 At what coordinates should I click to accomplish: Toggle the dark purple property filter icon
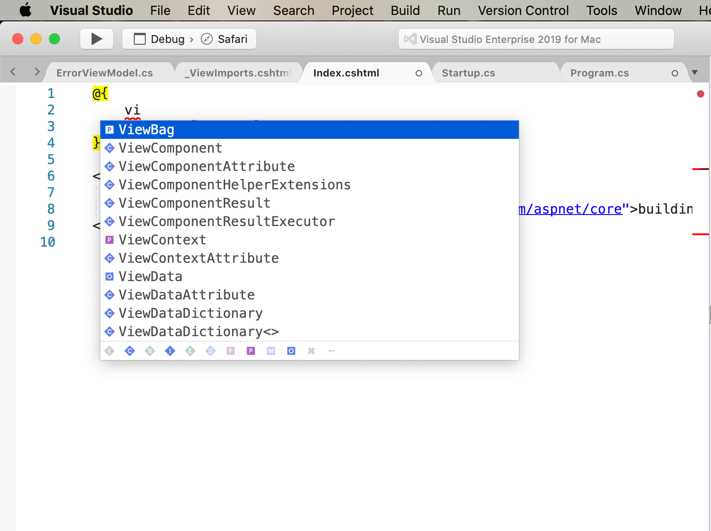(251, 351)
